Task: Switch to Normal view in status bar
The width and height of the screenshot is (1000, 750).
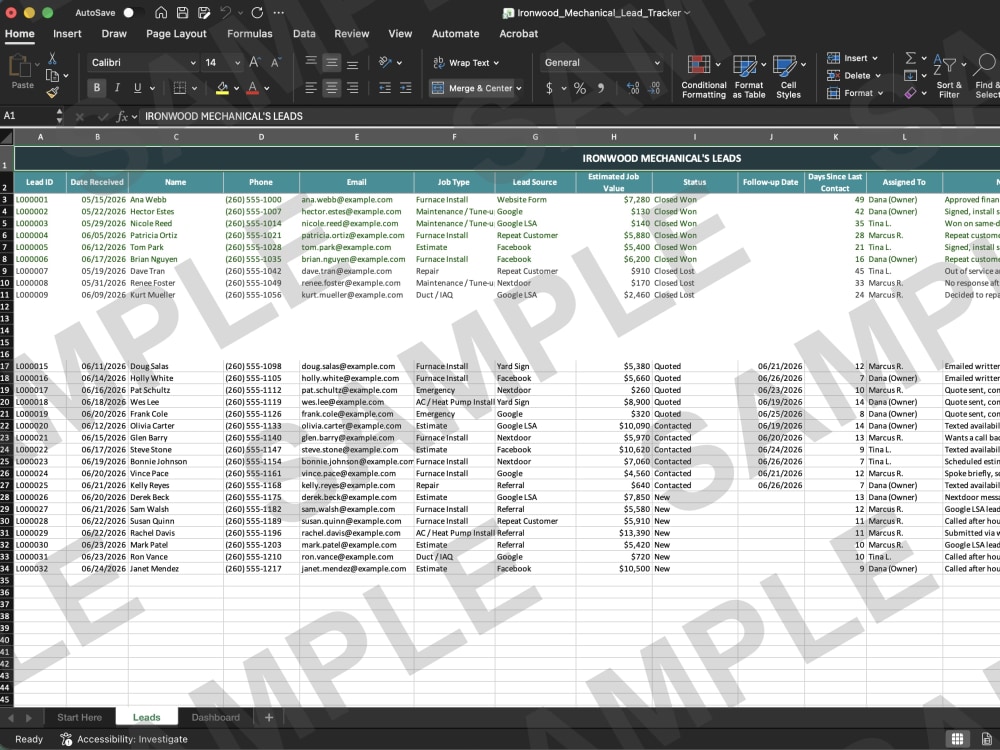Action: pos(957,739)
